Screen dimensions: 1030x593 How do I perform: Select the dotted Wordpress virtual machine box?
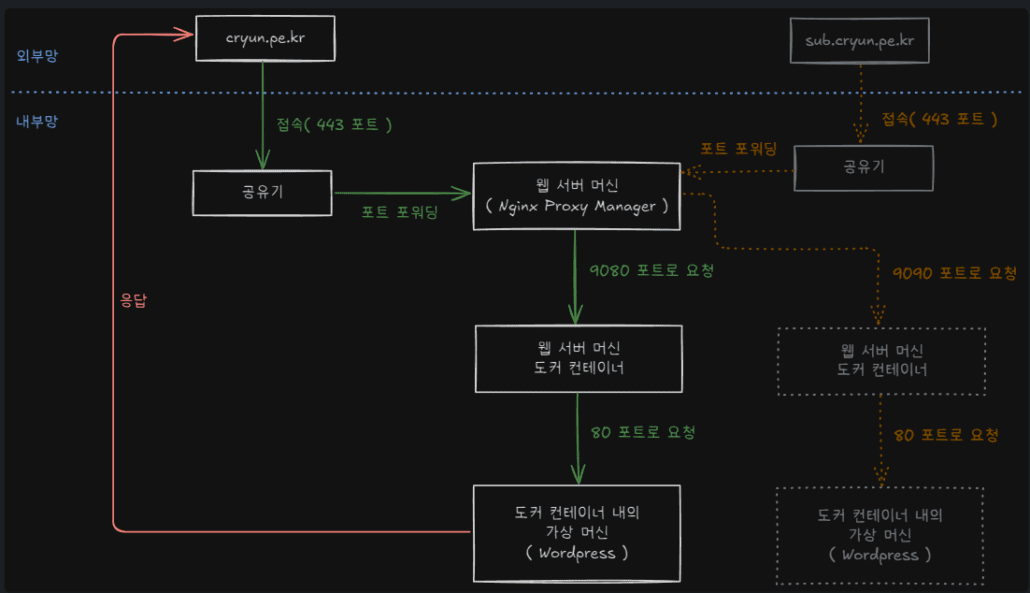point(880,536)
